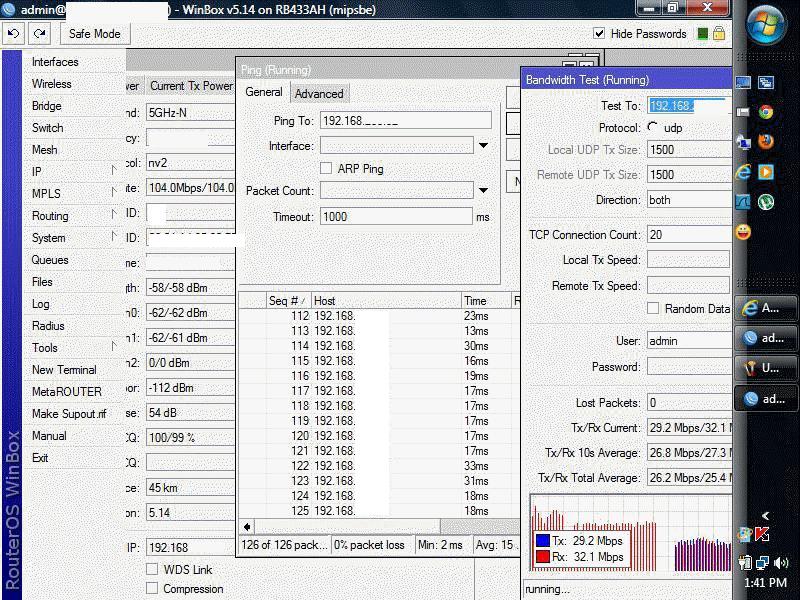
Task: Toggle the Hide Passwords checkbox
Action: point(599,33)
